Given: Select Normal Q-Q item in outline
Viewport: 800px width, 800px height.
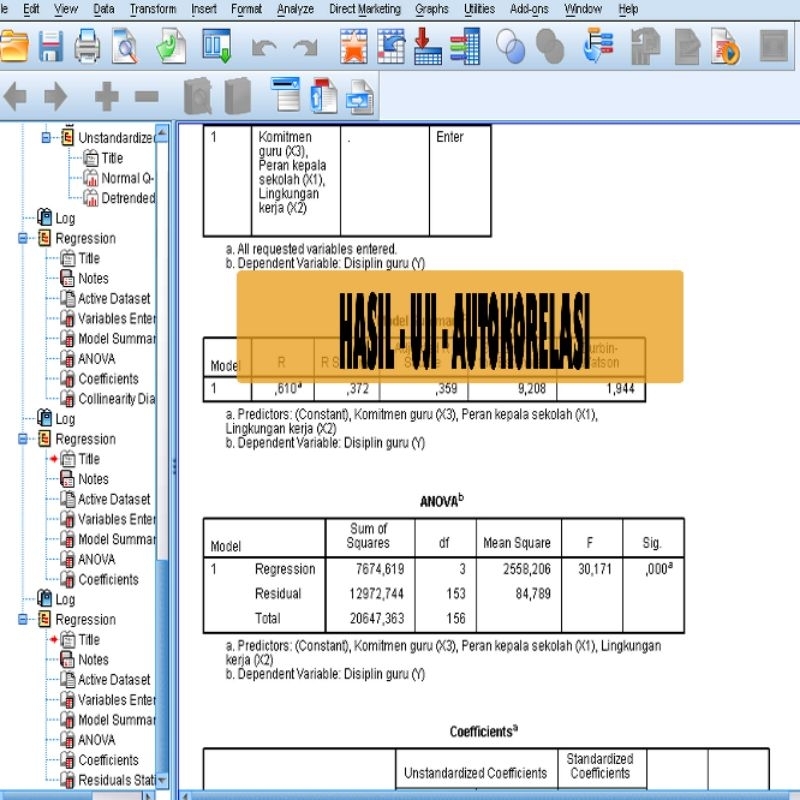Looking at the screenshot, I should click(128, 178).
